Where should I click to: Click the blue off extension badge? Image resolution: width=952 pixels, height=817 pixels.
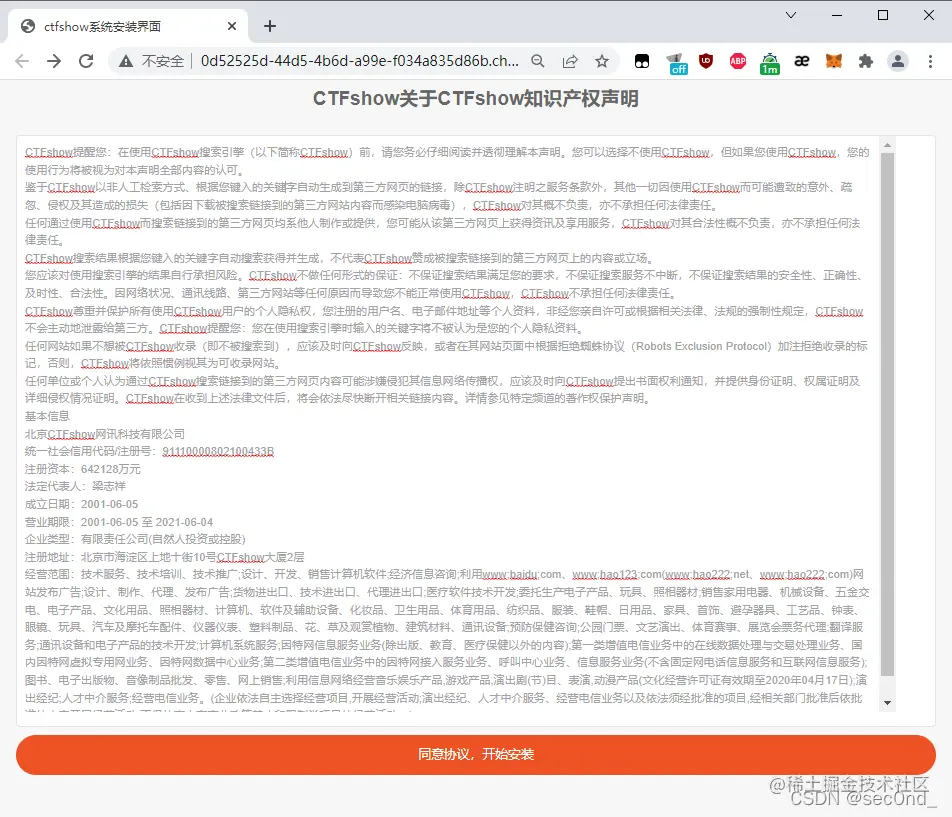(x=674, y=63)
